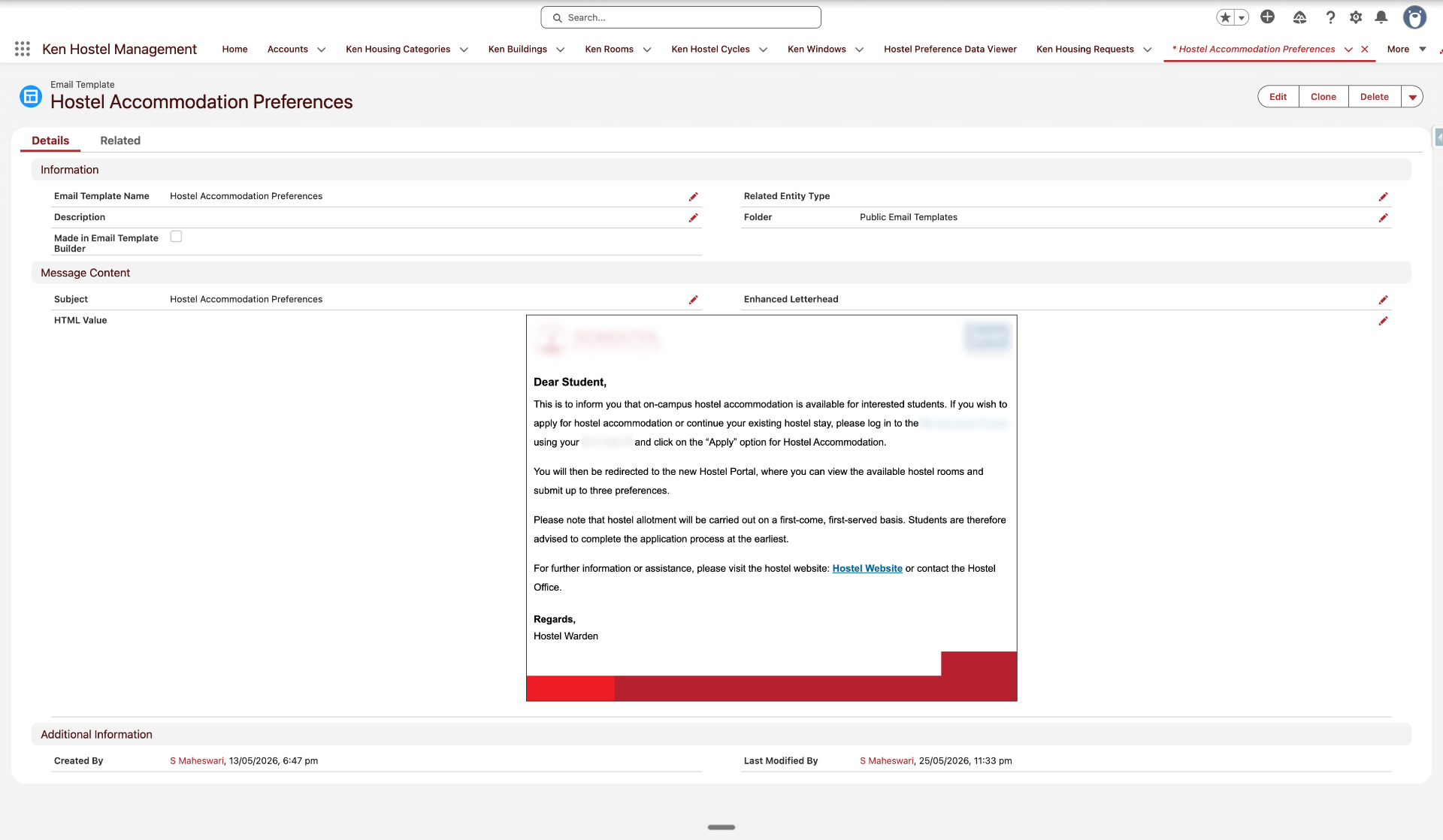
Task: Edit the Email Template Name field pencil
Action: tap(693, 197)
